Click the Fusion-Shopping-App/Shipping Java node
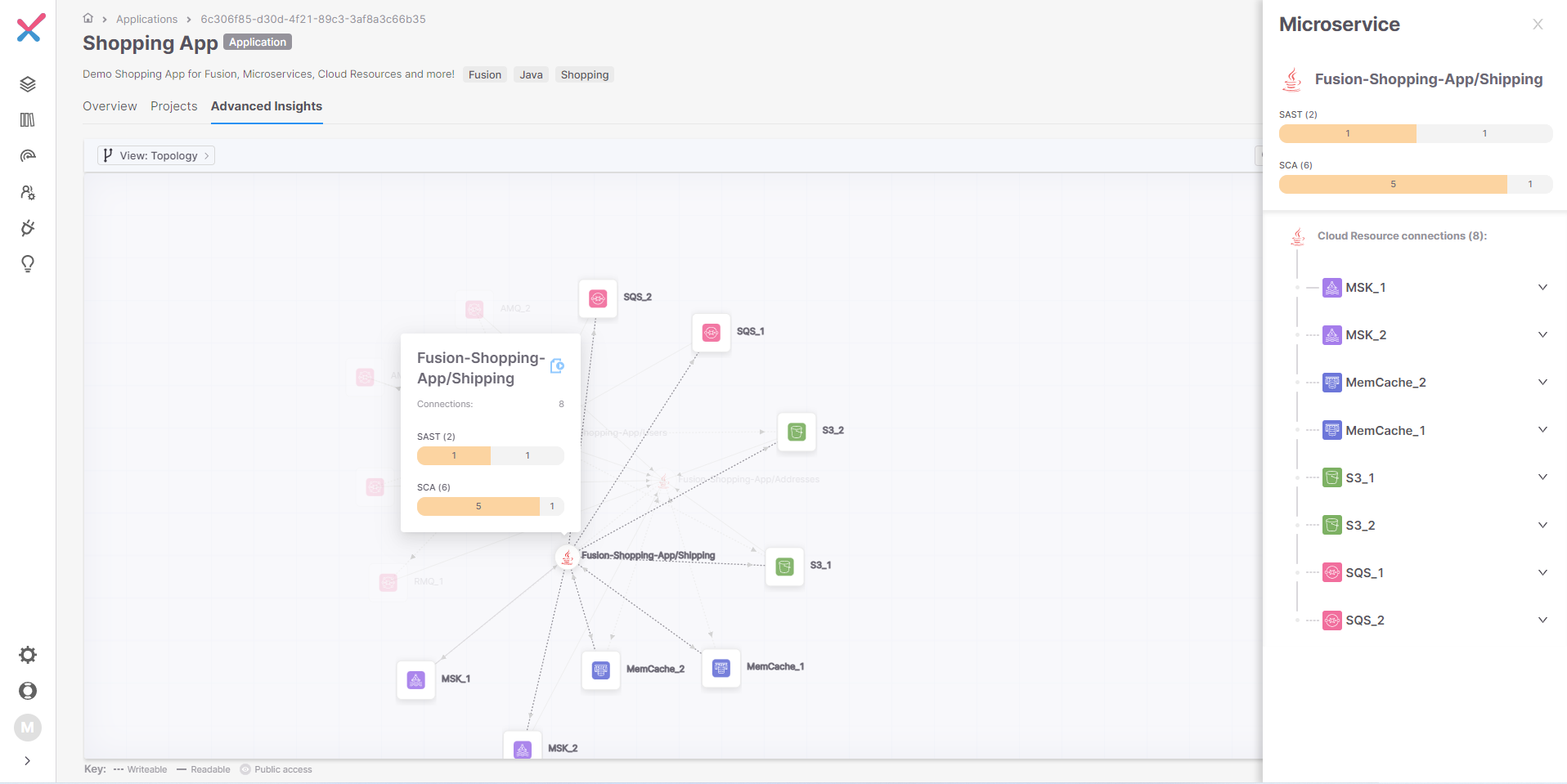Screen dimensions: 1567x784 coord(567,557)
